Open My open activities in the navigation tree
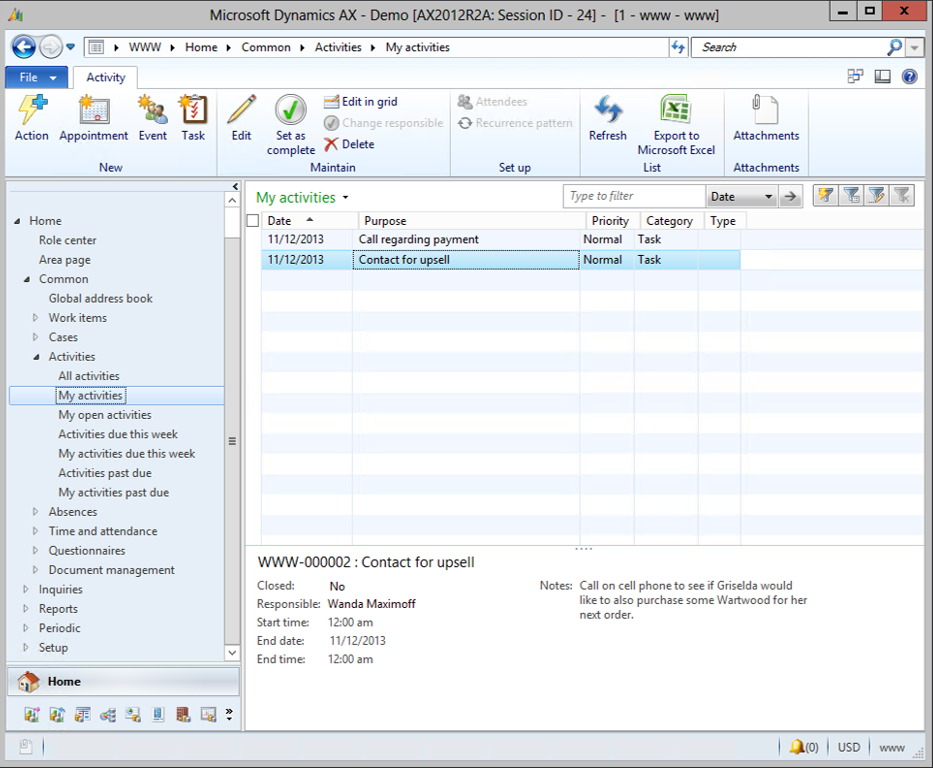 click(x=105, y=415)
